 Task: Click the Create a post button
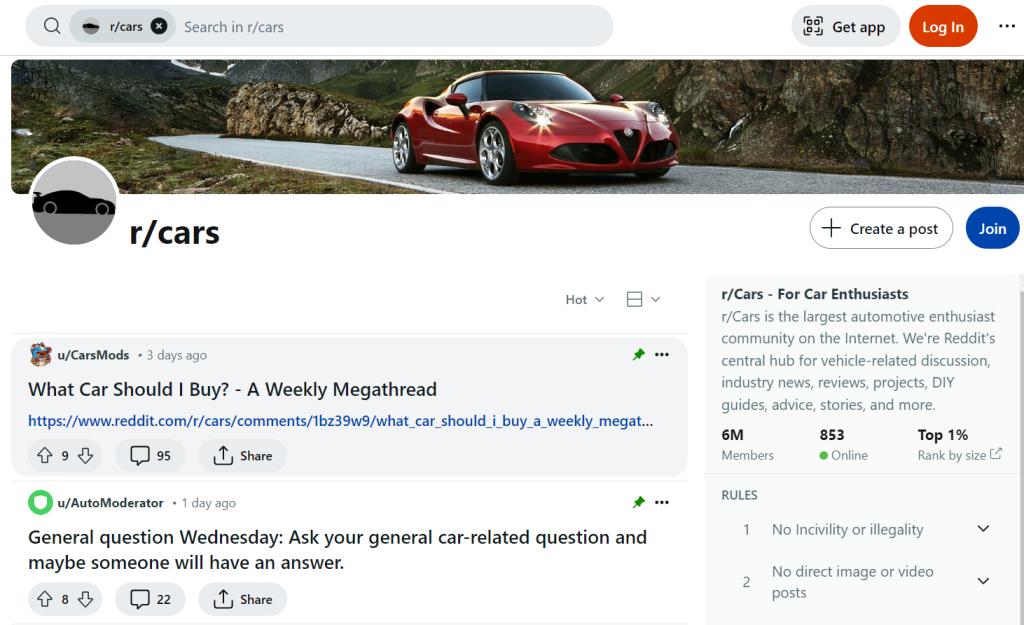click(881, 229)
